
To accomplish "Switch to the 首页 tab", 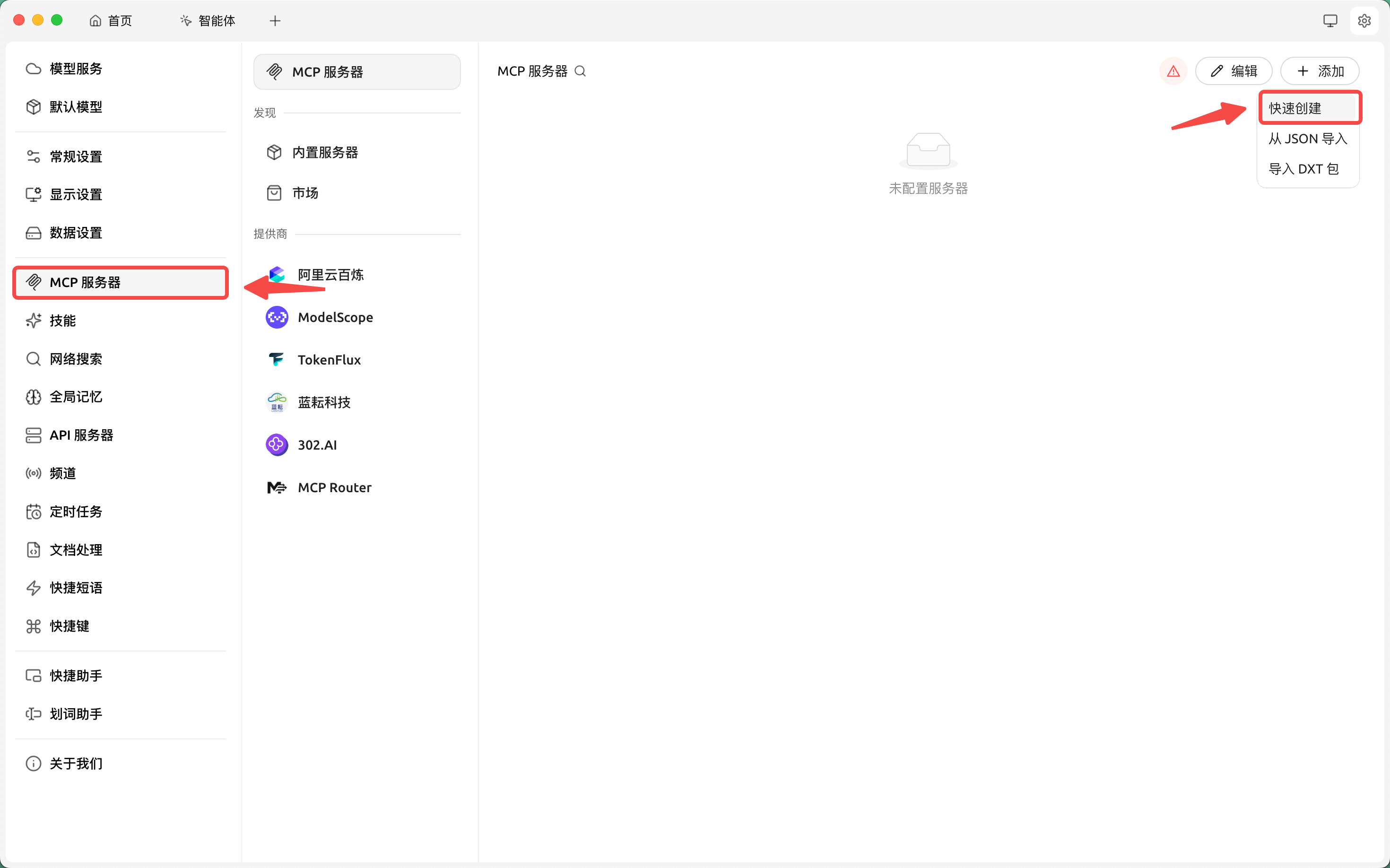I will tap(112, 21).
